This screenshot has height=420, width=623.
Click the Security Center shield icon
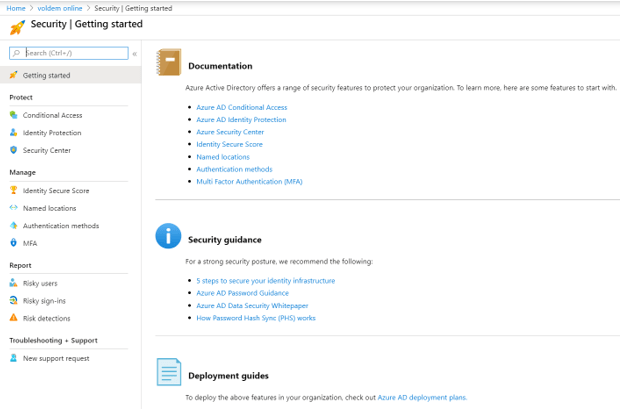pyautogui.click(x=13, y=150)
